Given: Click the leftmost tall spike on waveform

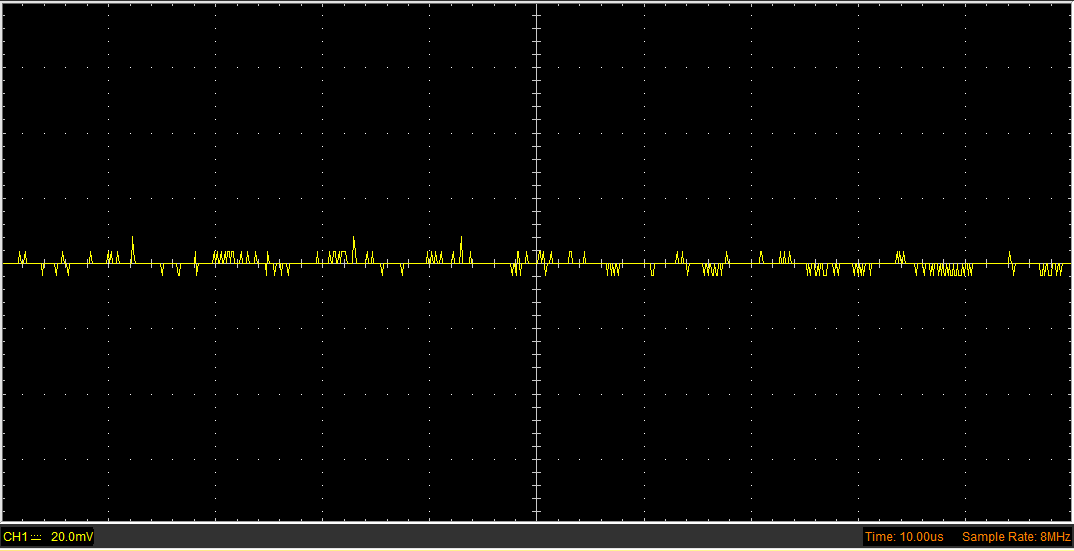Looking at the screenshot, I should click(x=133, y=240).
